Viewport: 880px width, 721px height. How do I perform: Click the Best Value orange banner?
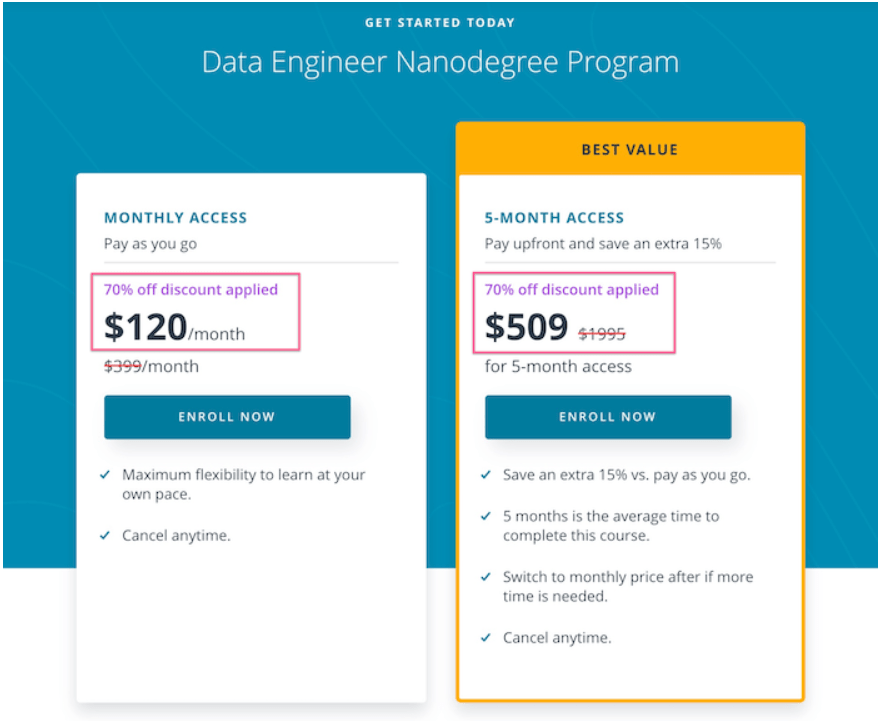pyautogui.click(x=630, y=149)
